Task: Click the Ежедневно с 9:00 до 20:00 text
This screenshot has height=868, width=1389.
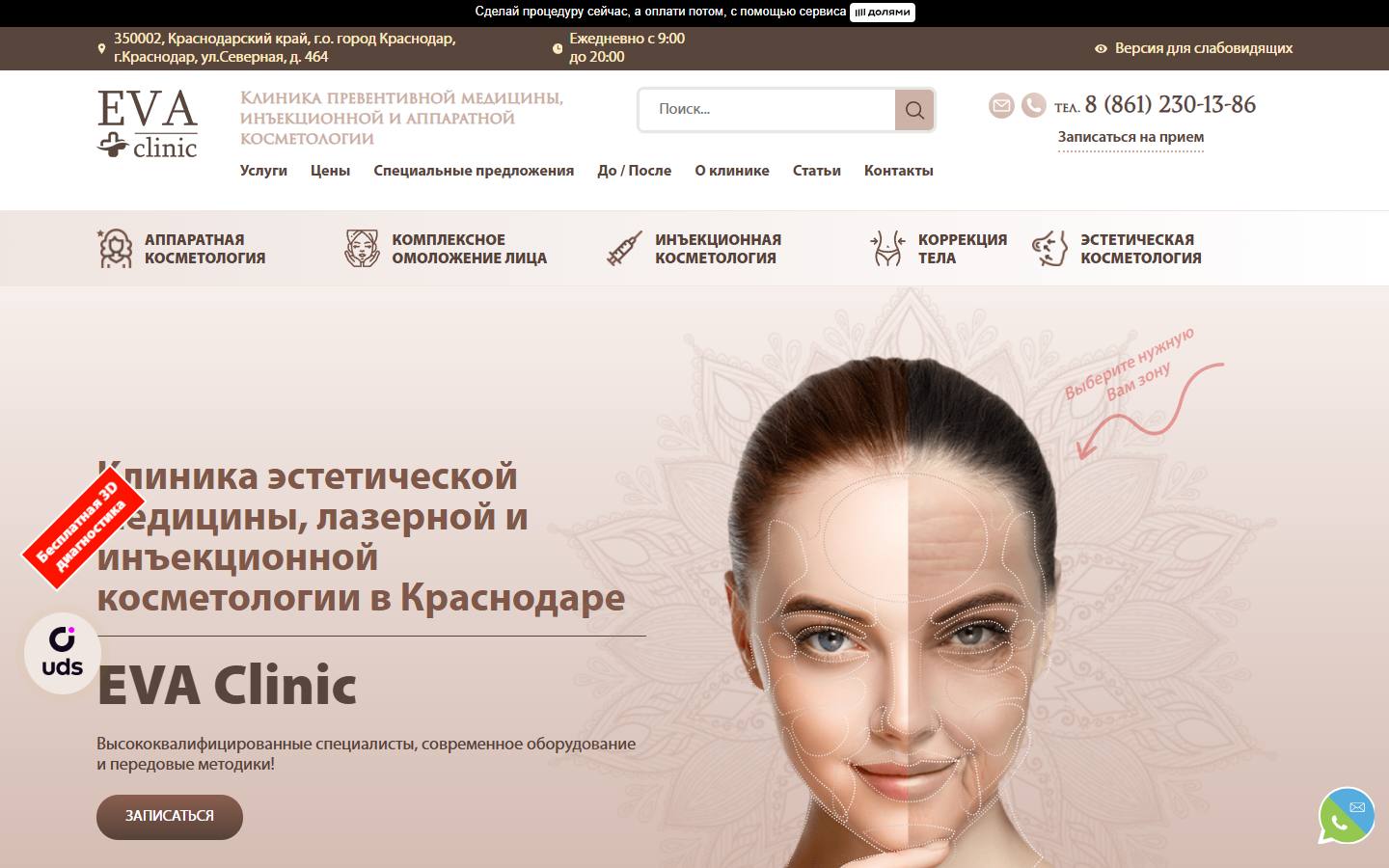Action: pos(627,48)
